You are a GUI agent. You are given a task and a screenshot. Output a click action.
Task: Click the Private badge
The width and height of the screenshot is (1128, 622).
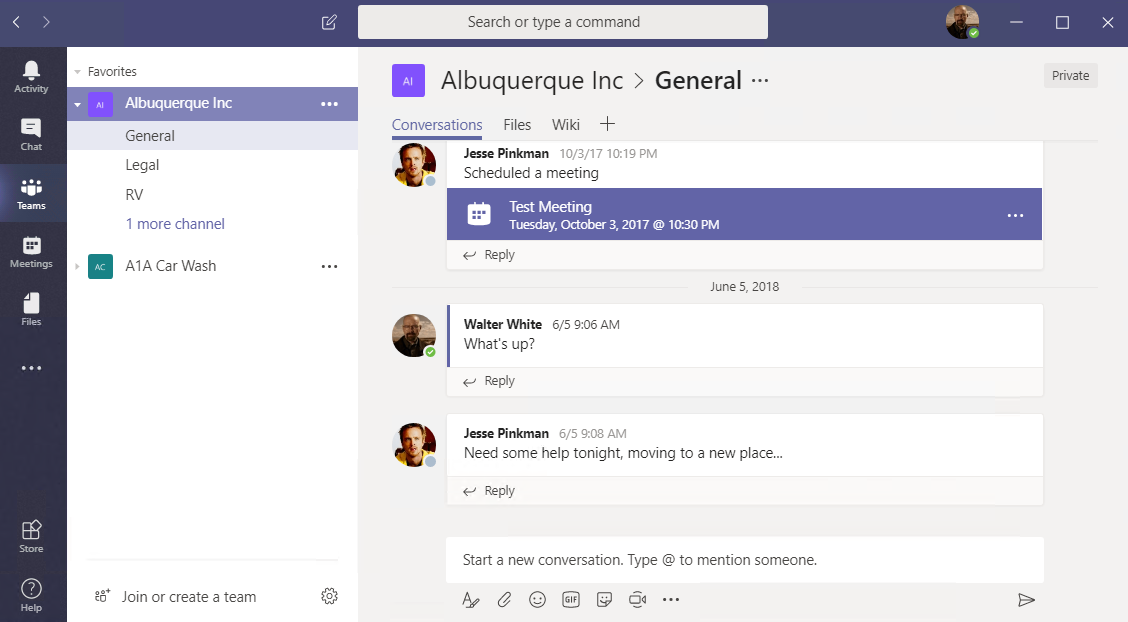(x=1070, y=76)
